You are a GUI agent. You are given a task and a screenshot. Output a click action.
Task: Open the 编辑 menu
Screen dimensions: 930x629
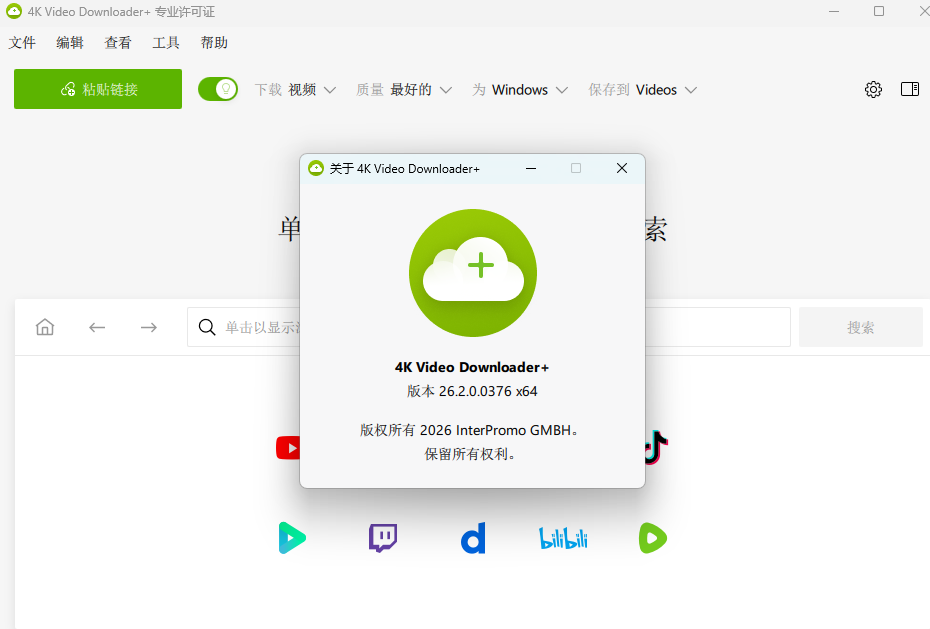tap(70, 43)
